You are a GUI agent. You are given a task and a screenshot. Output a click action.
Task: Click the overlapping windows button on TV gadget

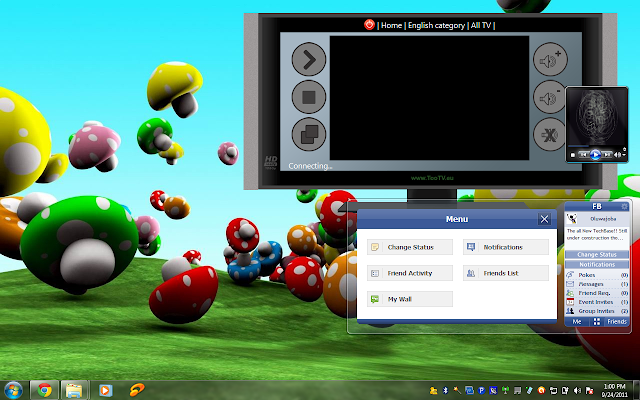click(x=309, y=134)
